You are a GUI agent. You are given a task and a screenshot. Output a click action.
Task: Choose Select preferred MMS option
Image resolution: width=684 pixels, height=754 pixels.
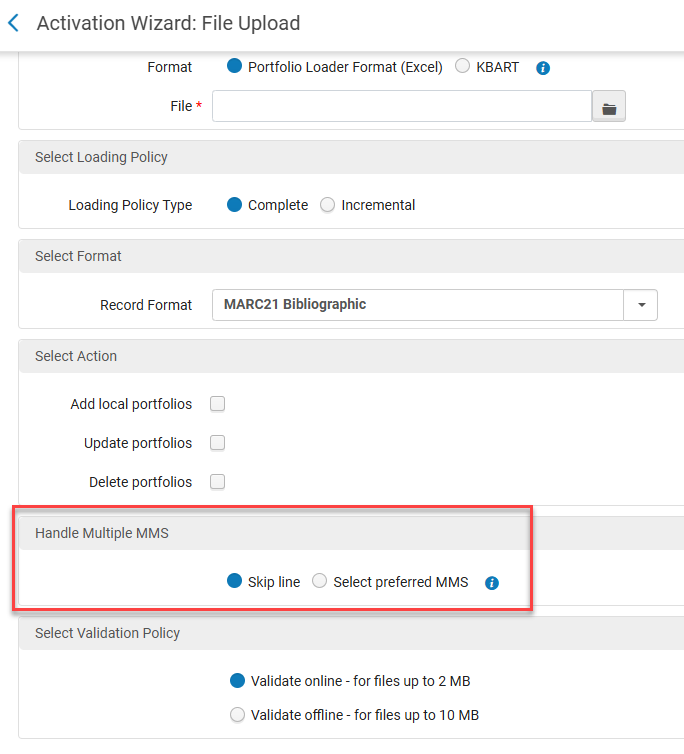click(x=320, y=582)
